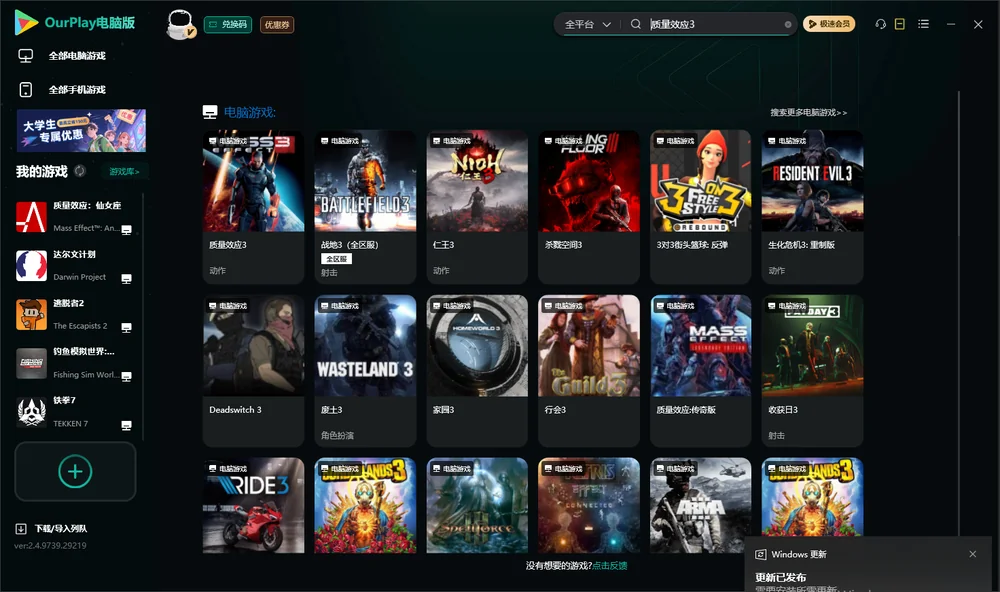The width and height of the screenshot is (1000, 592).
Task: Open 质量效应: 仙女座 in my games
Action: tap(76, 217)
